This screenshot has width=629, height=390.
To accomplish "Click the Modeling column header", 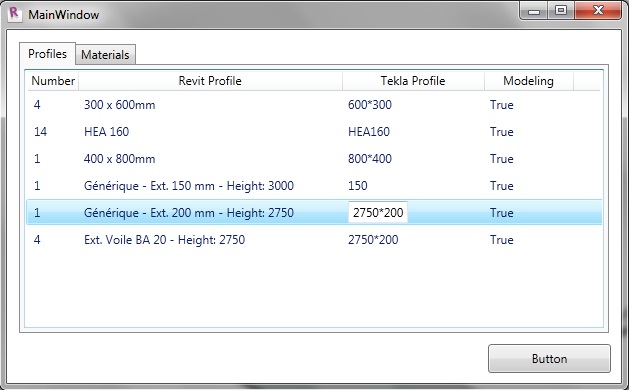I will 528,81.
